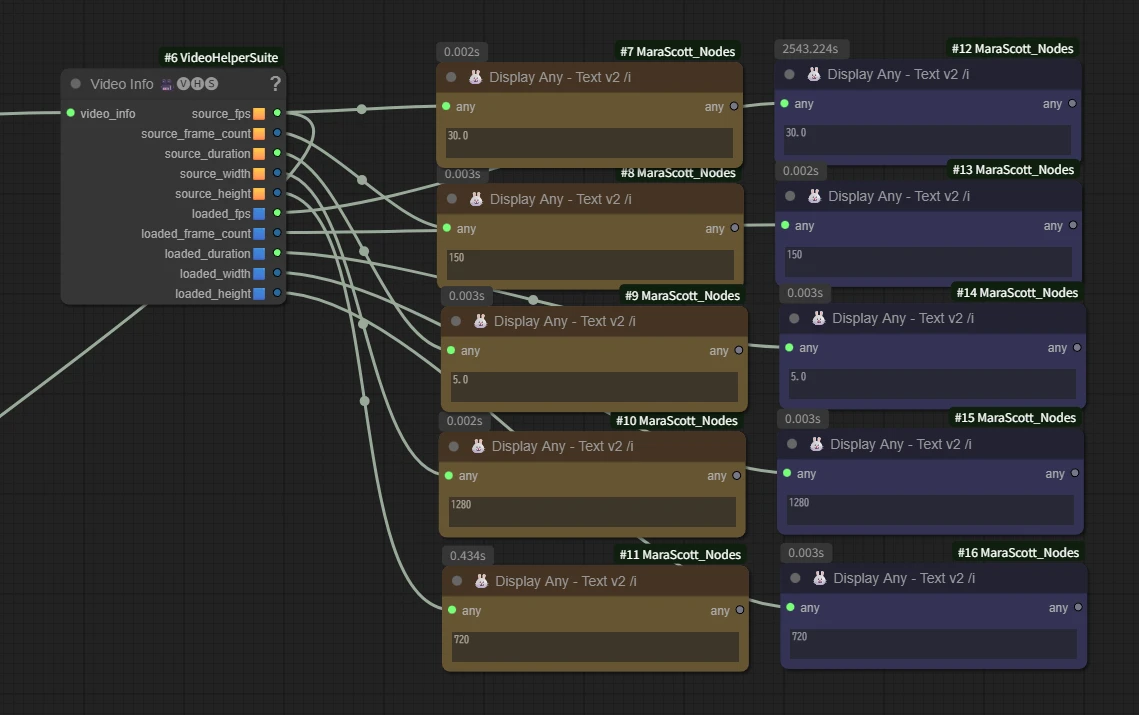Click the blue square icon beside loaded_height
Screen dimensions: 1139x715
point(259,294)
